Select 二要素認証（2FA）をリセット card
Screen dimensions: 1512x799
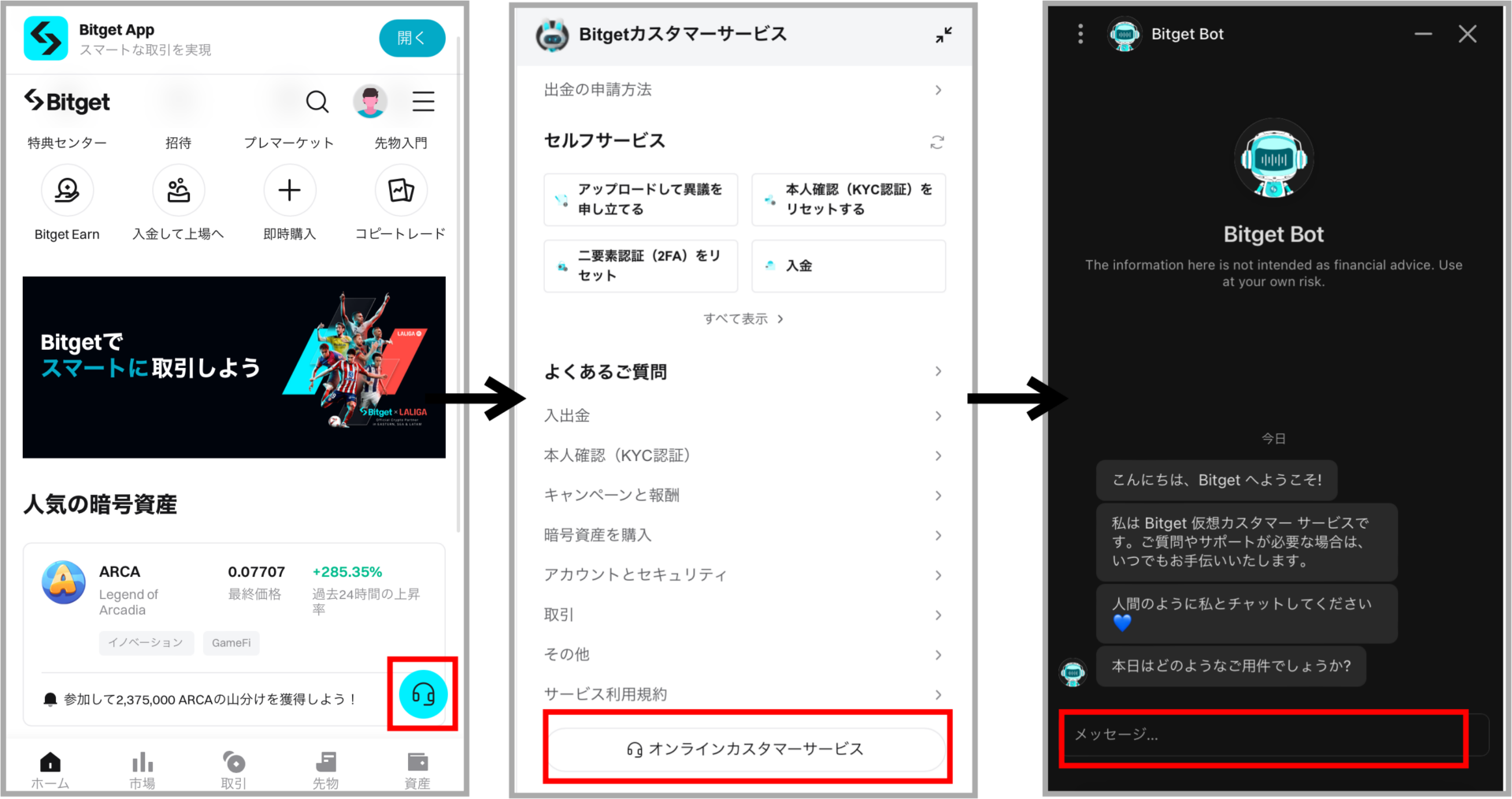pos(641,266)
